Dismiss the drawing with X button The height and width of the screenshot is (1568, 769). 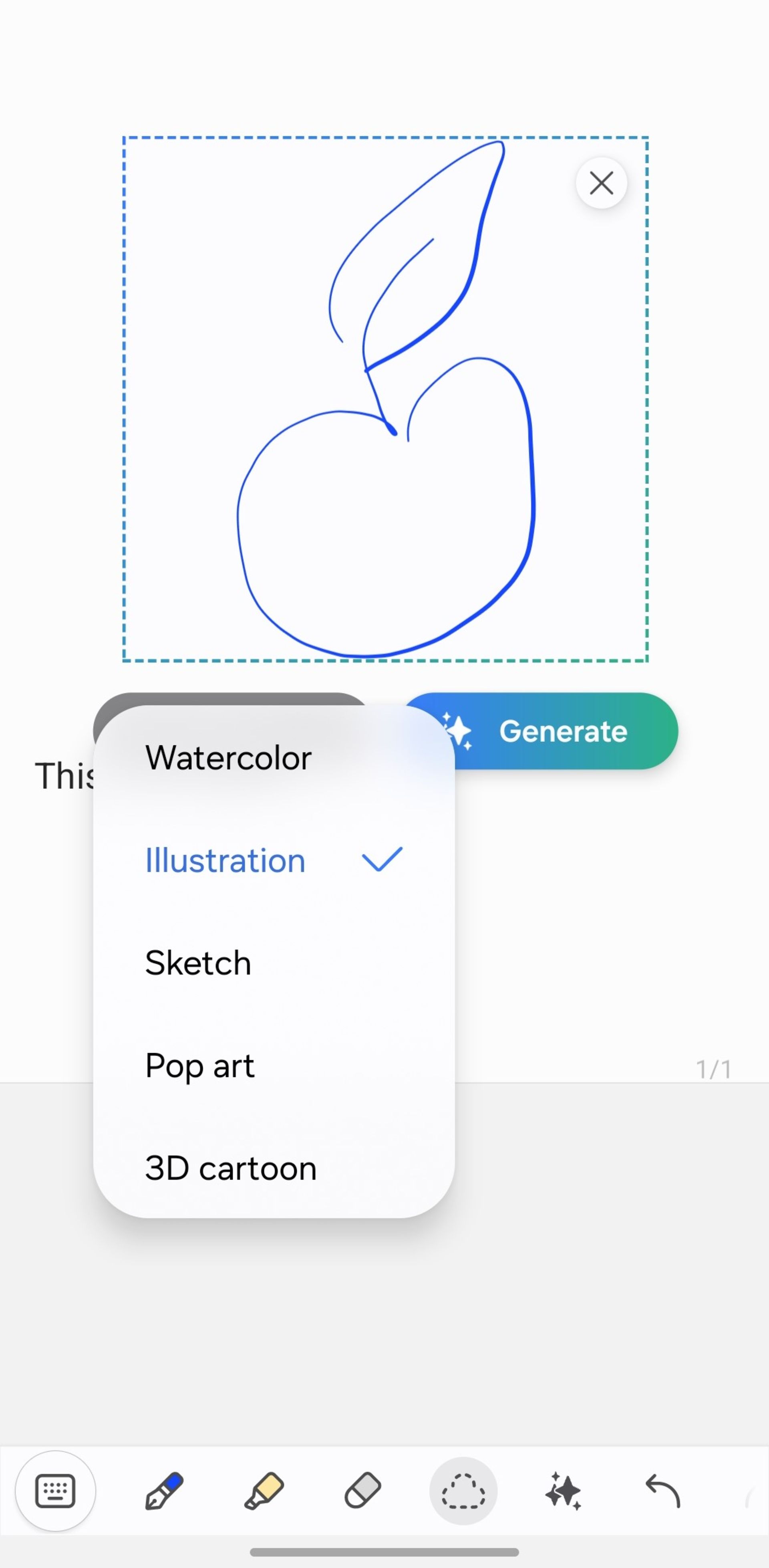point(601,183)
